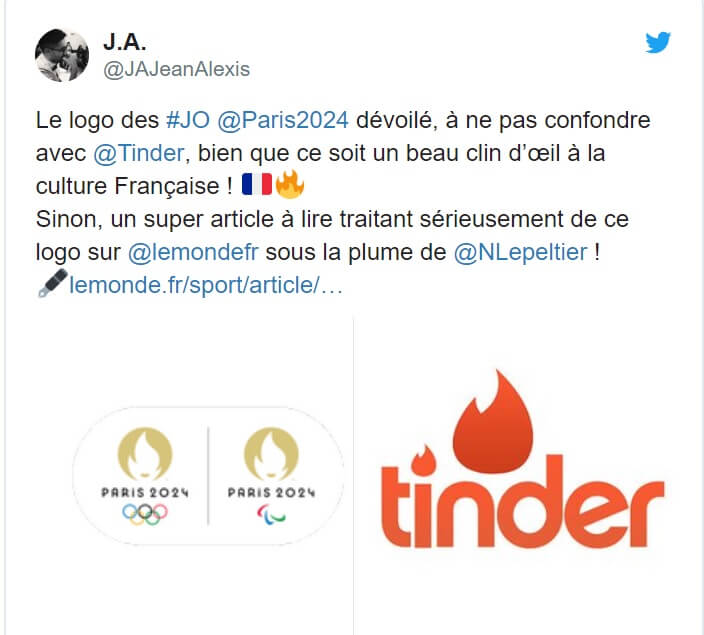
Task: Click the French flag emoji
Action: click(257, 185)
